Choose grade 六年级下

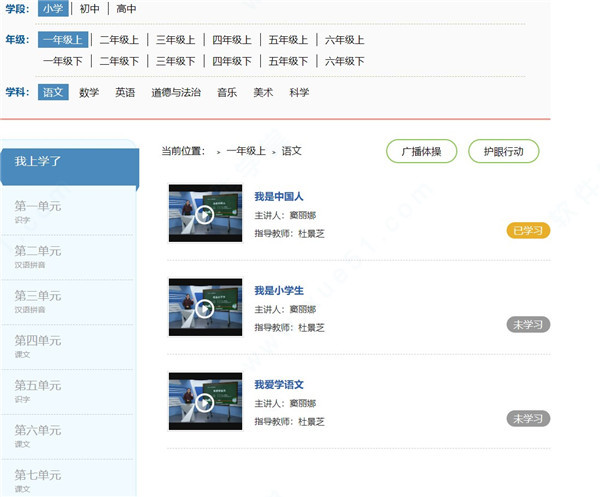pyautogui.click(x=344, y=61)
